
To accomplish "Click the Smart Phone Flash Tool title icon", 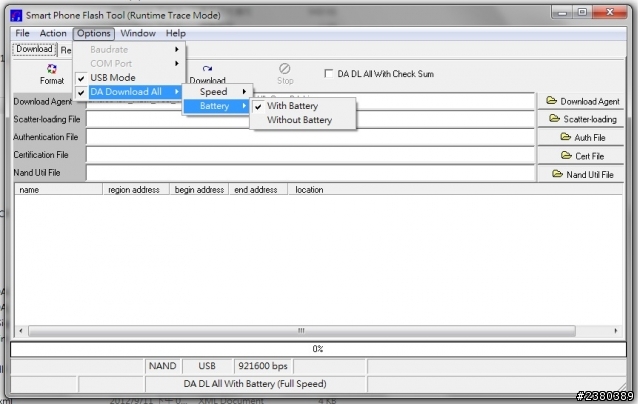I will coord(16,16).
